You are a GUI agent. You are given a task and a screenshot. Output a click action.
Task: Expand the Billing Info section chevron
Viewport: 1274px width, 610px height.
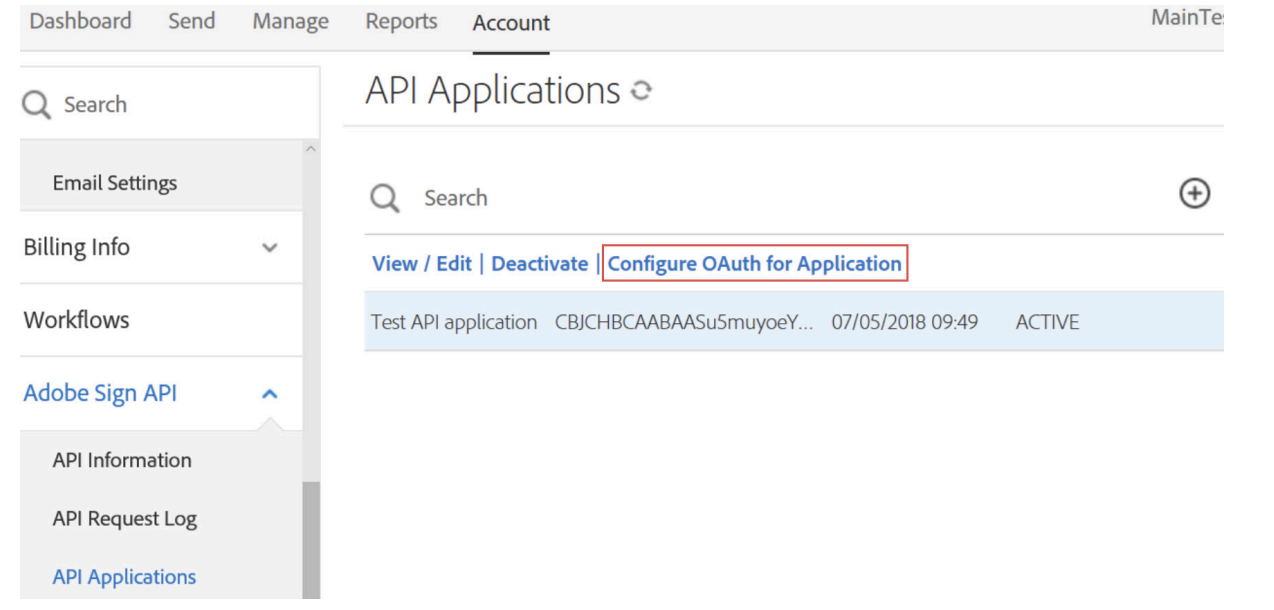(269, 247)
